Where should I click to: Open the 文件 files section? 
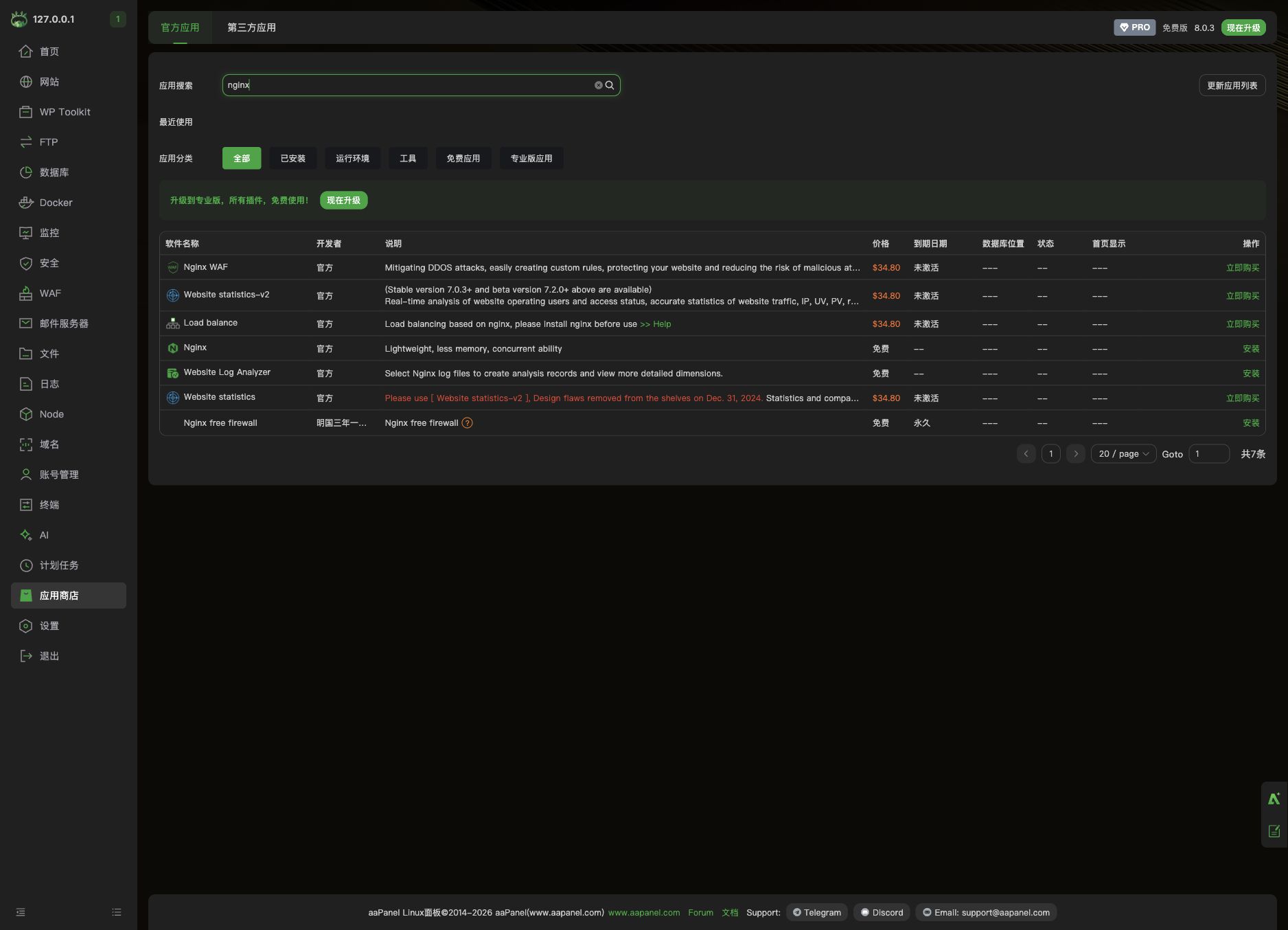click(x=68, y=354)
